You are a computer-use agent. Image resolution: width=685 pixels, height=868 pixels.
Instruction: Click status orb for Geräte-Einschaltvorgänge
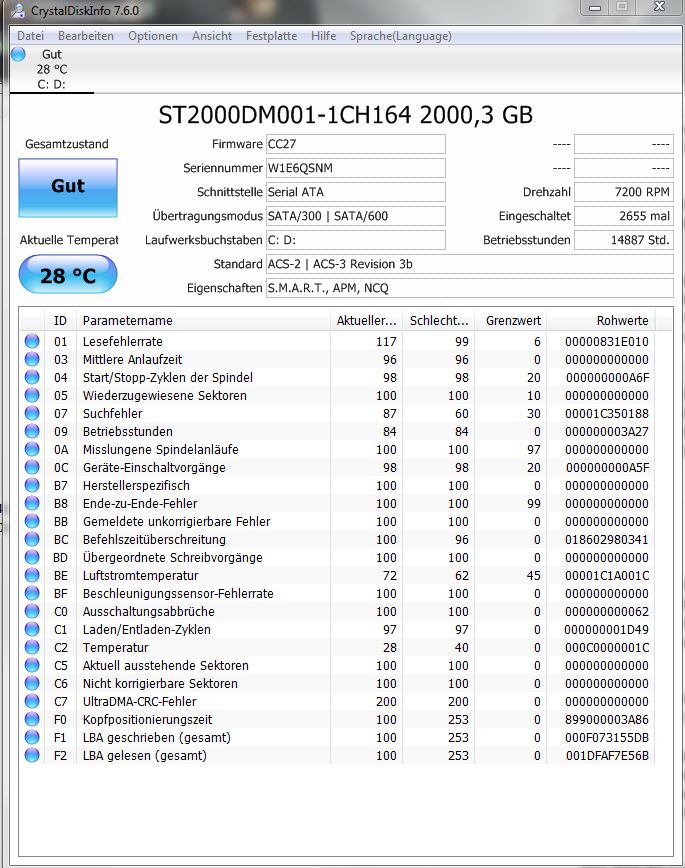[x=32, y=467]
